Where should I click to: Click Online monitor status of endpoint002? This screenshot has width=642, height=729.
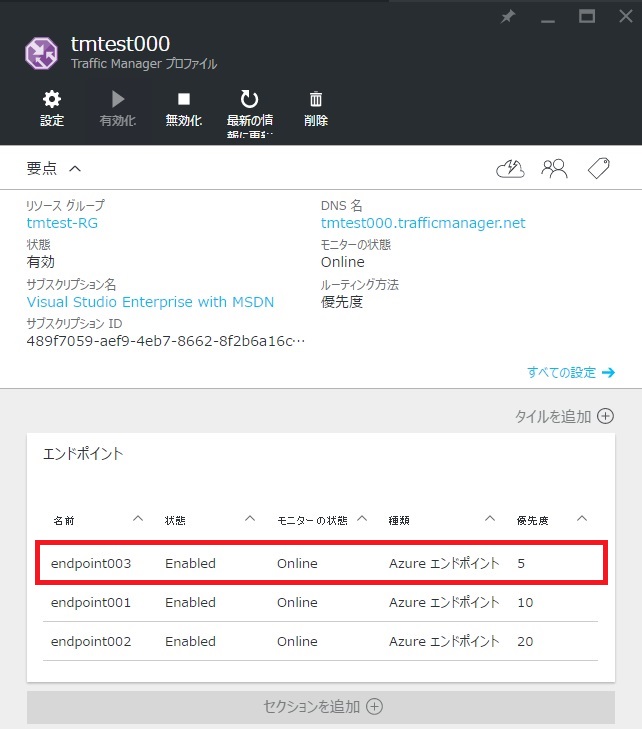point(298,642)
